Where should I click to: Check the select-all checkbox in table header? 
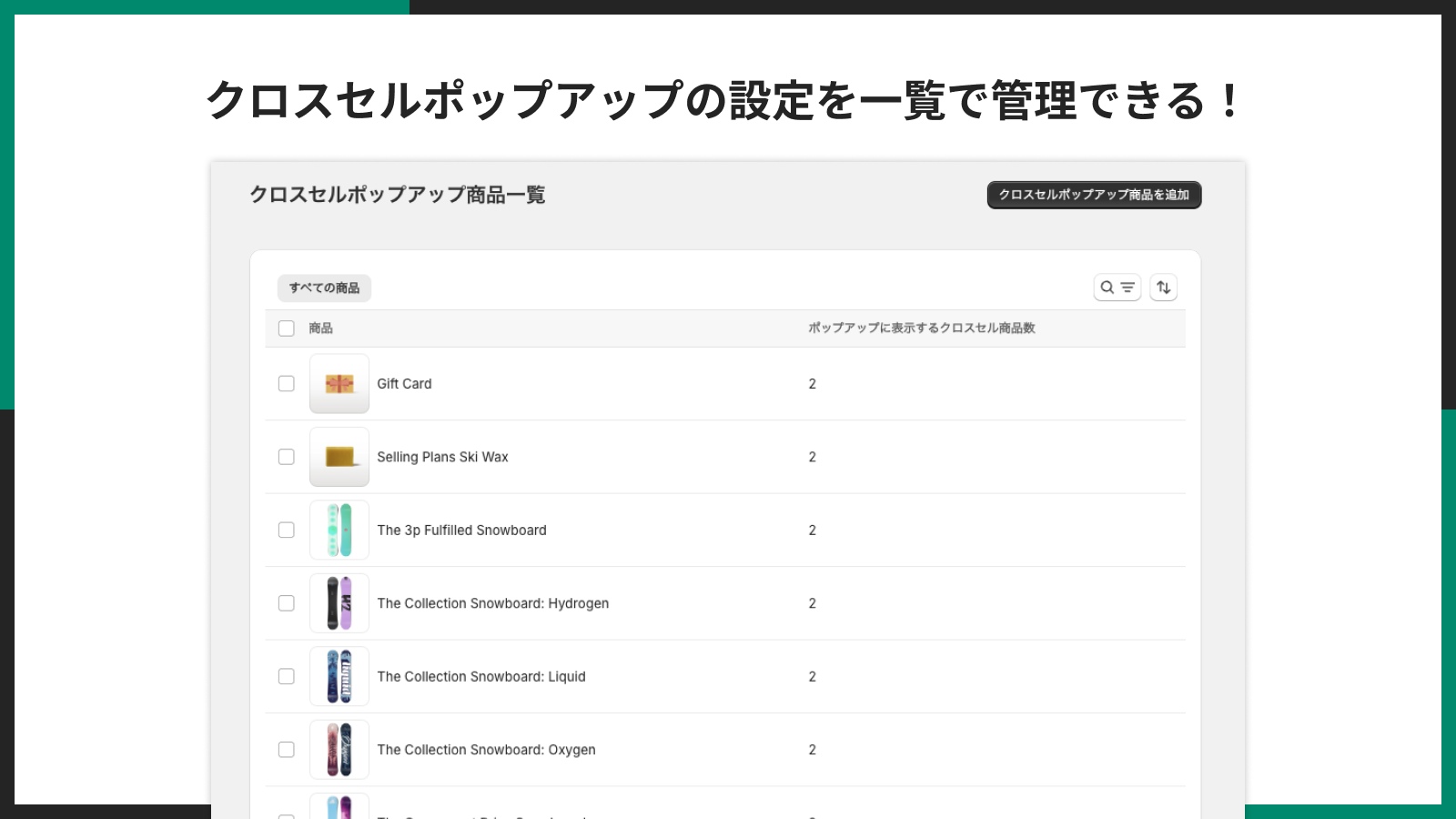click(x=287, y=328)
